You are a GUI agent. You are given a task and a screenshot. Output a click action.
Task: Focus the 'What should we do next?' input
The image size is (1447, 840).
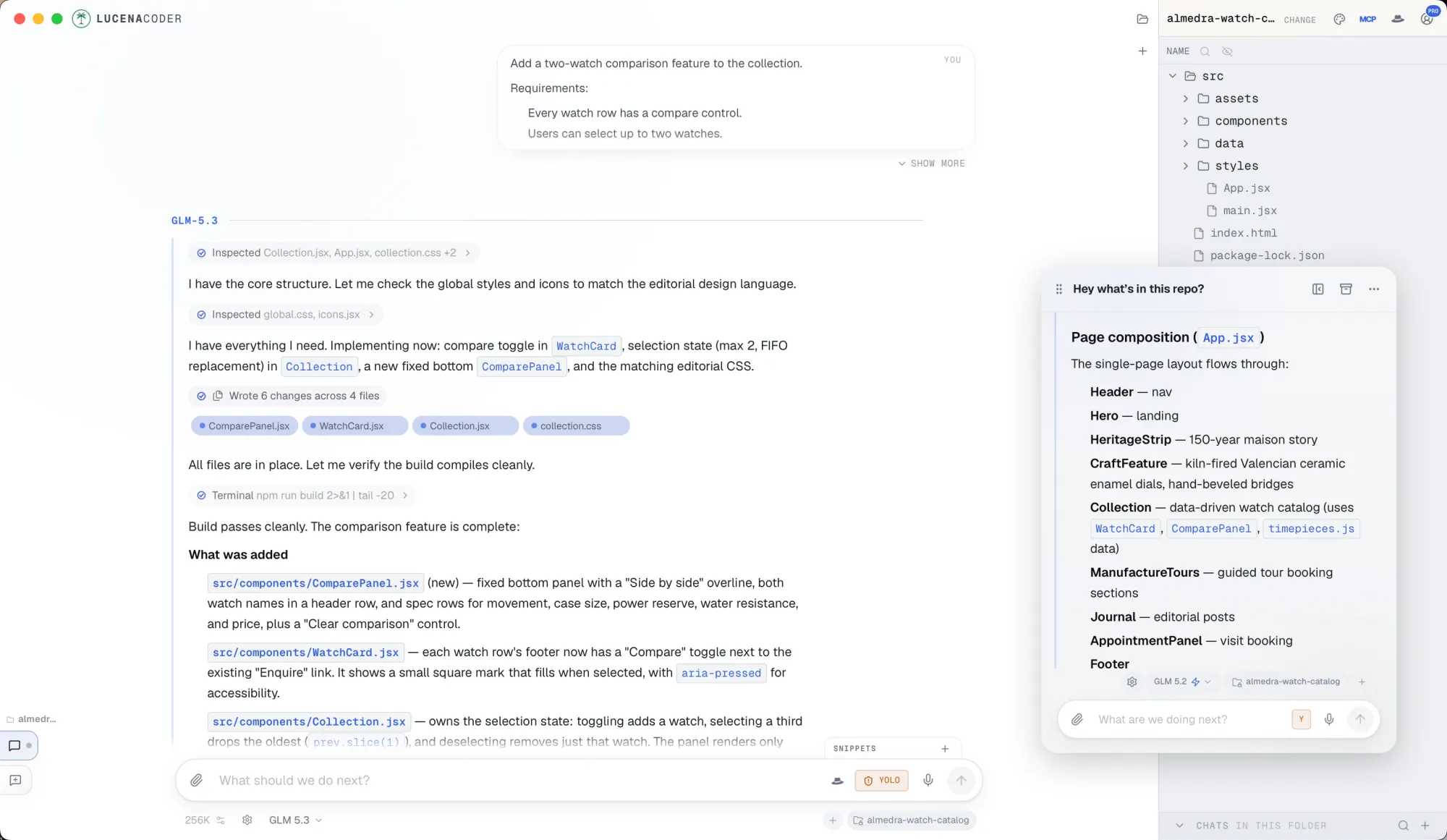517,780
